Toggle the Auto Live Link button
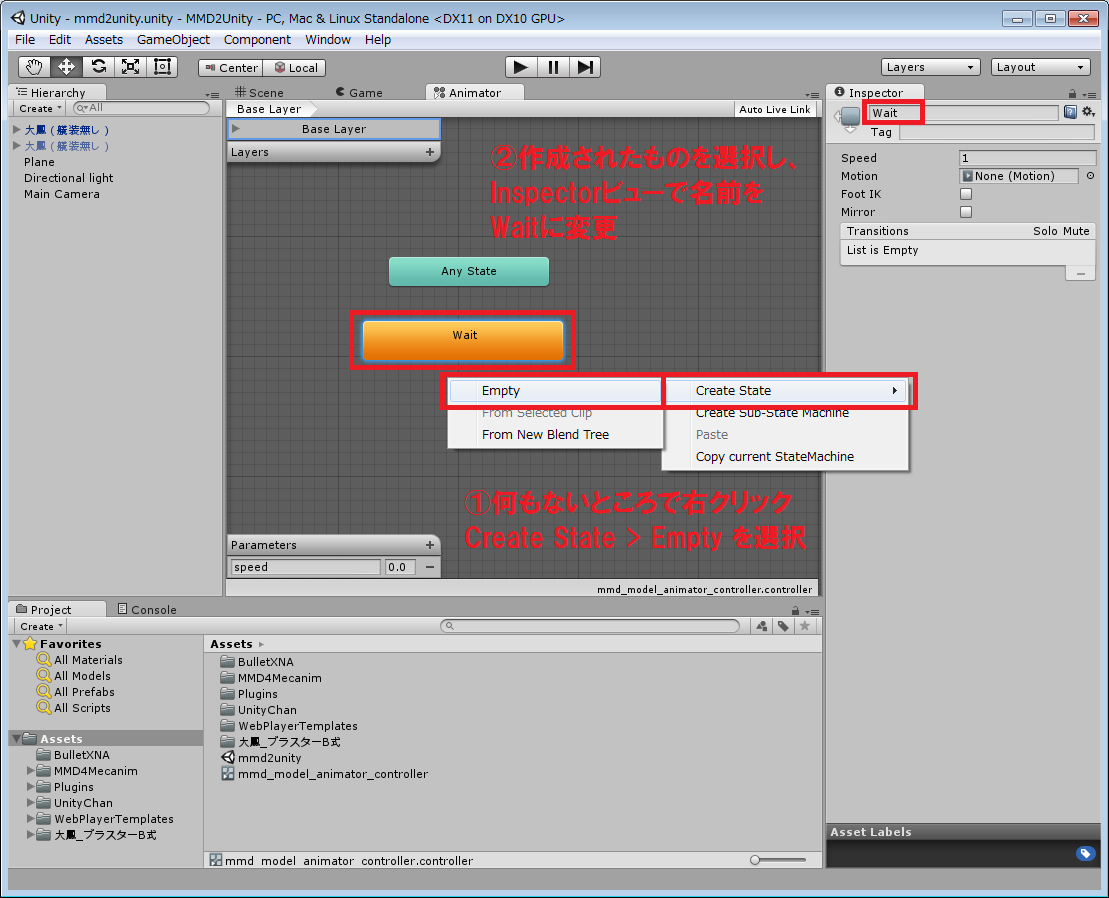 point(774,110)
